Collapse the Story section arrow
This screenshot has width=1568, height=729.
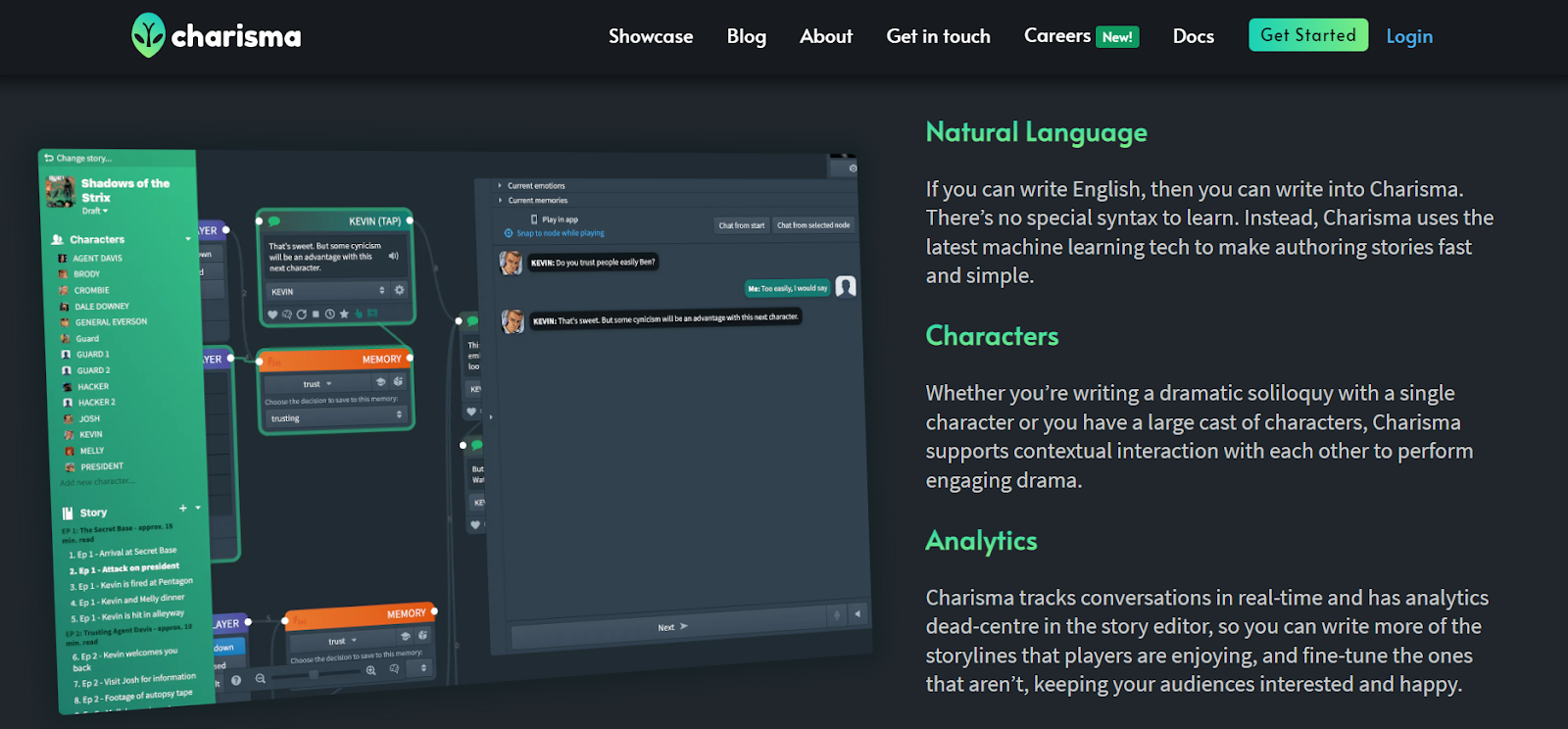pos(198,508)
